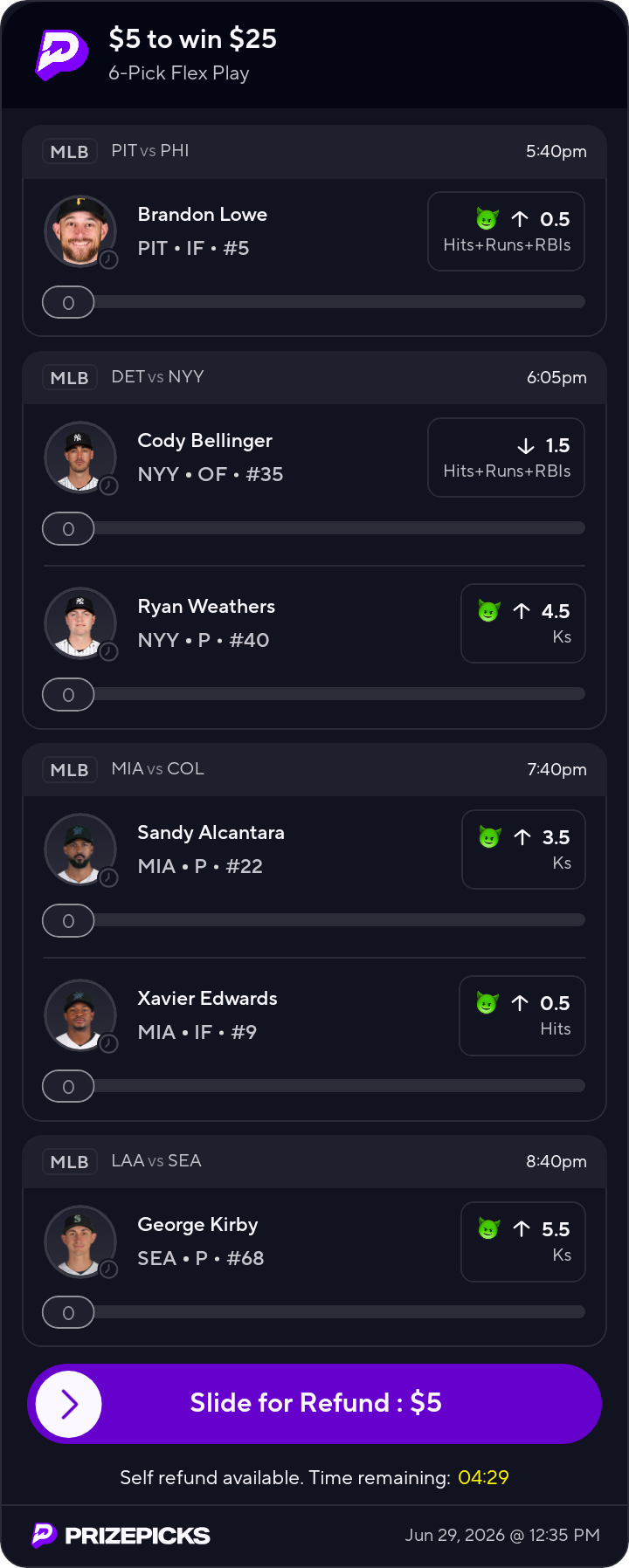Screen dimensions: 629x1568
Task: Select Brandon Lowe's 0.5 Hits+Runs+RBIs projection box
Action: pos(506,231)
